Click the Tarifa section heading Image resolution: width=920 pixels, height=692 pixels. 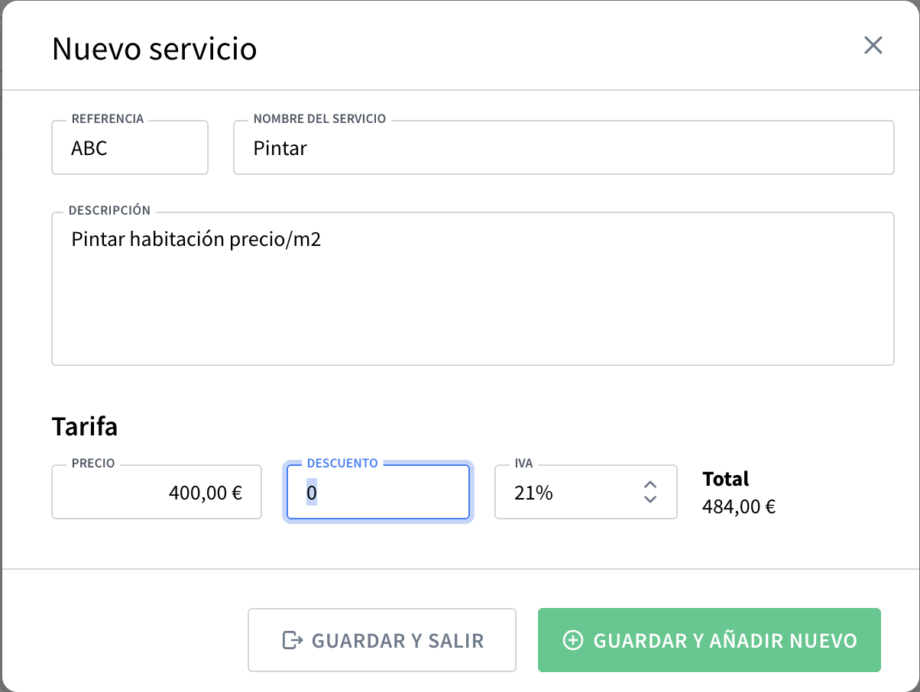click(x=85, y=426)
